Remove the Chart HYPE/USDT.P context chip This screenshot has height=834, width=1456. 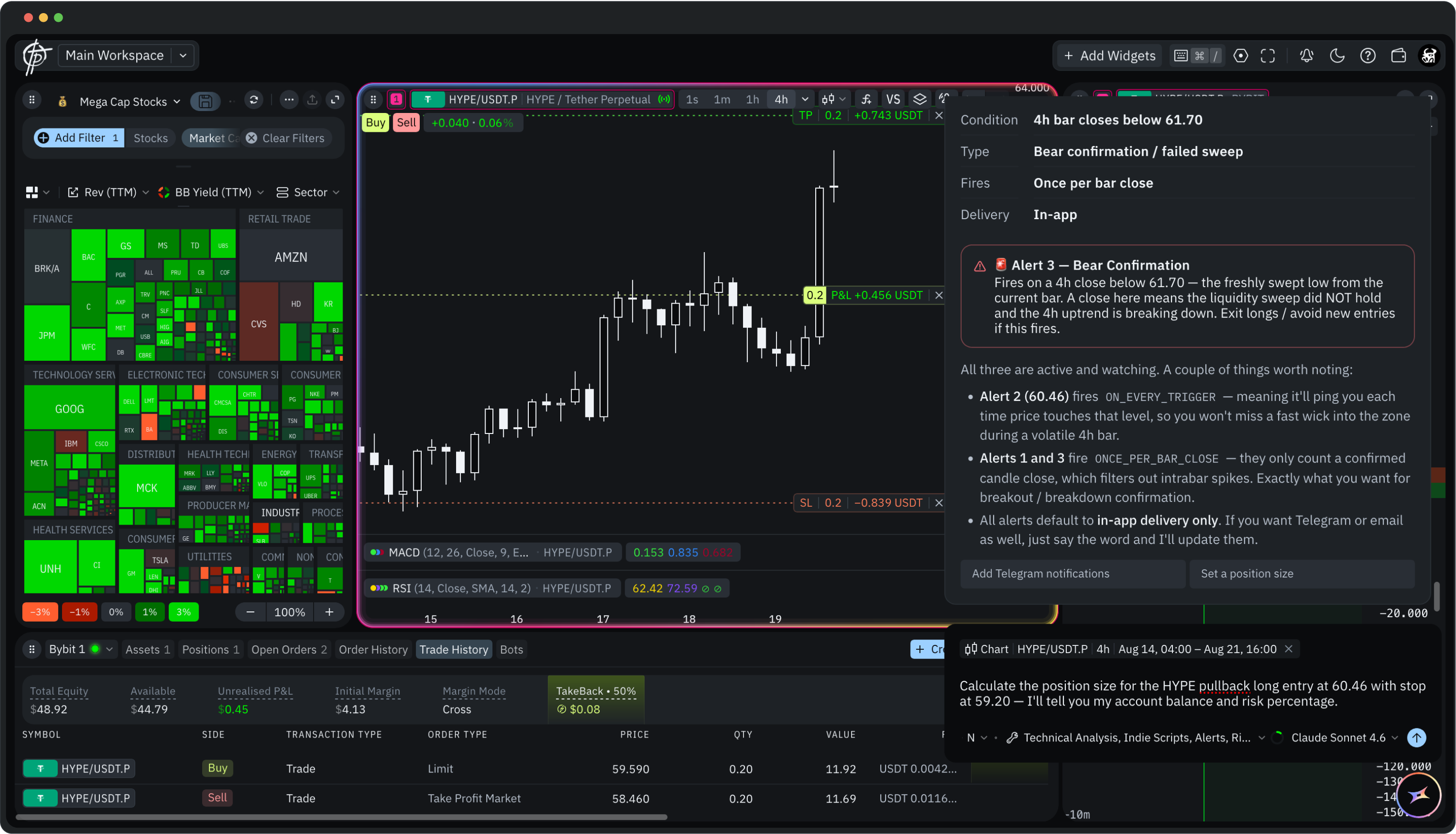pyautogui.click(x=1289, y=649)
